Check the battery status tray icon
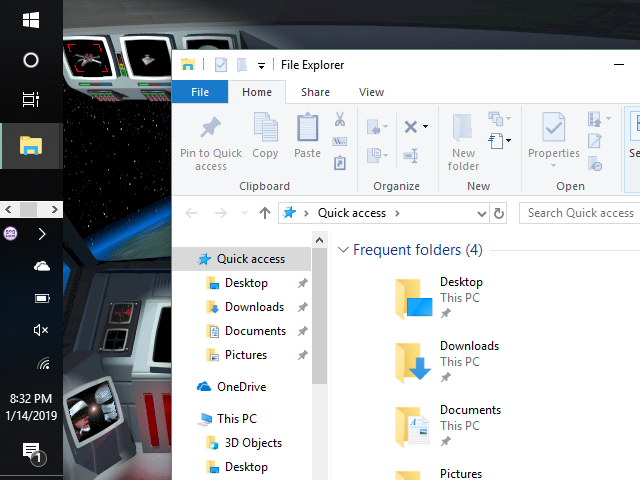Viewport: 640px width, 480px height. pyautogui.click(x=42, y=298)
